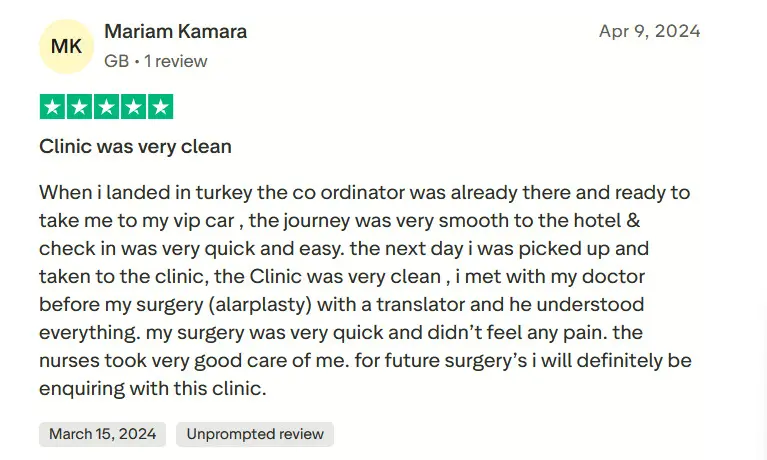Click the fifth green rating star

pos(160,107)
